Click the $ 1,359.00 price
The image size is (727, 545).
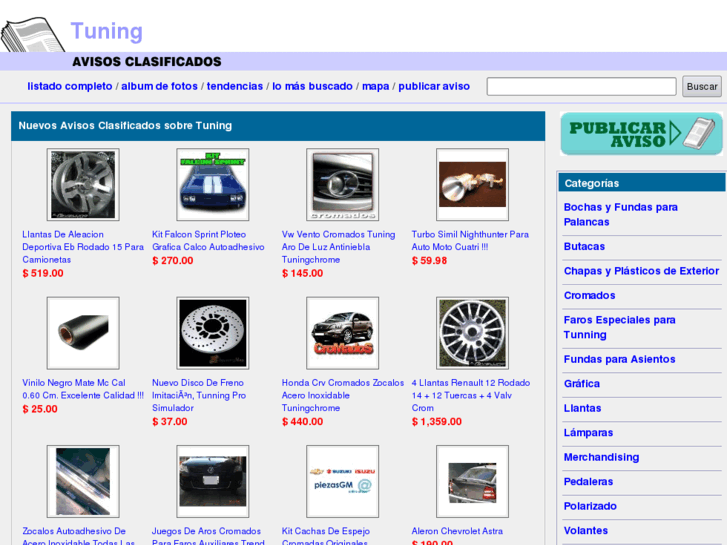(437, 422)
